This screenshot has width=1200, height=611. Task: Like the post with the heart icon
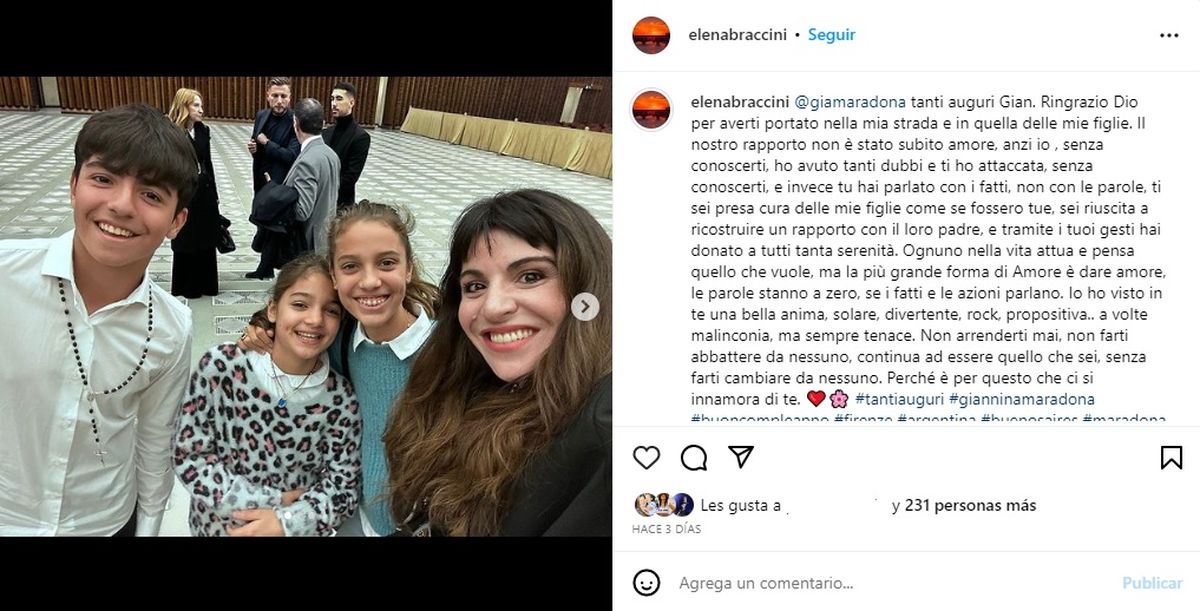pos(647,457)
